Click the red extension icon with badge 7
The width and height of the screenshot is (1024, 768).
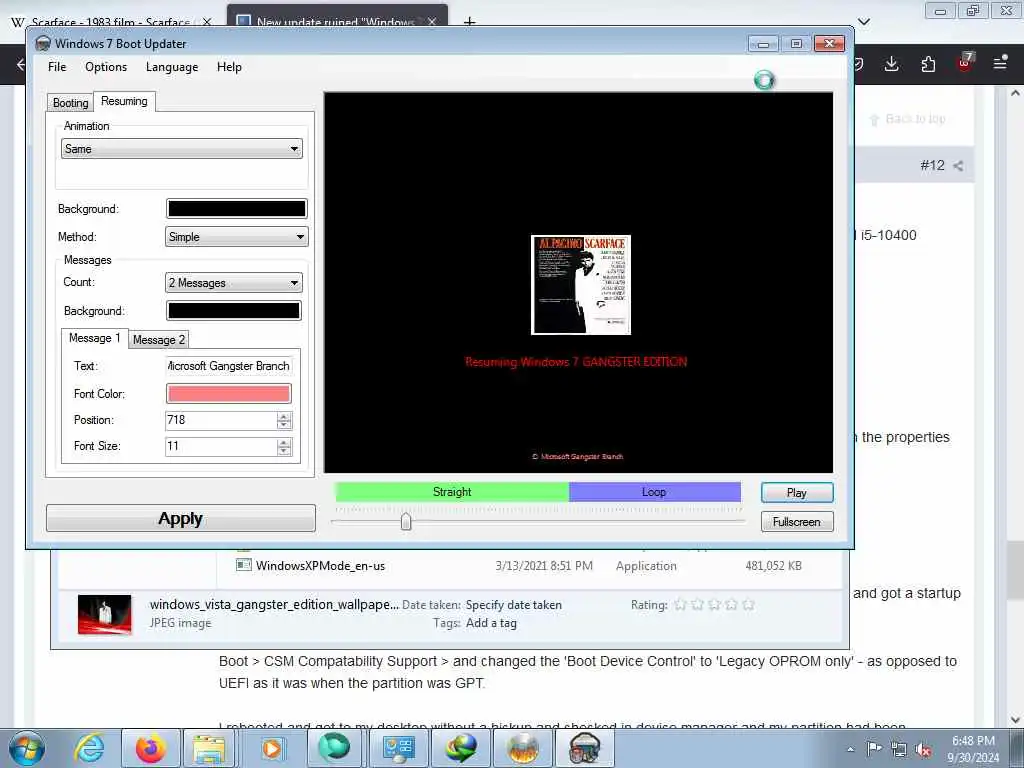[965, 63]
